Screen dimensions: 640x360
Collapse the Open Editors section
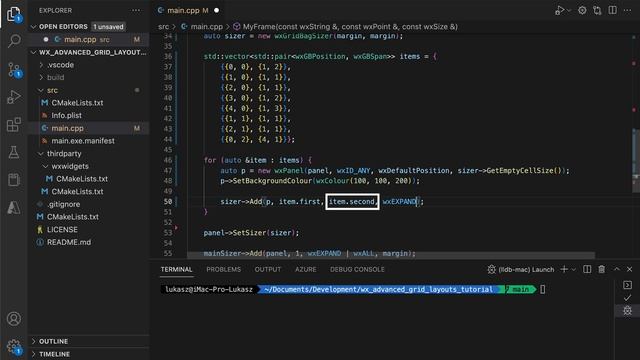pyautogui.click(x=33, y=27)
